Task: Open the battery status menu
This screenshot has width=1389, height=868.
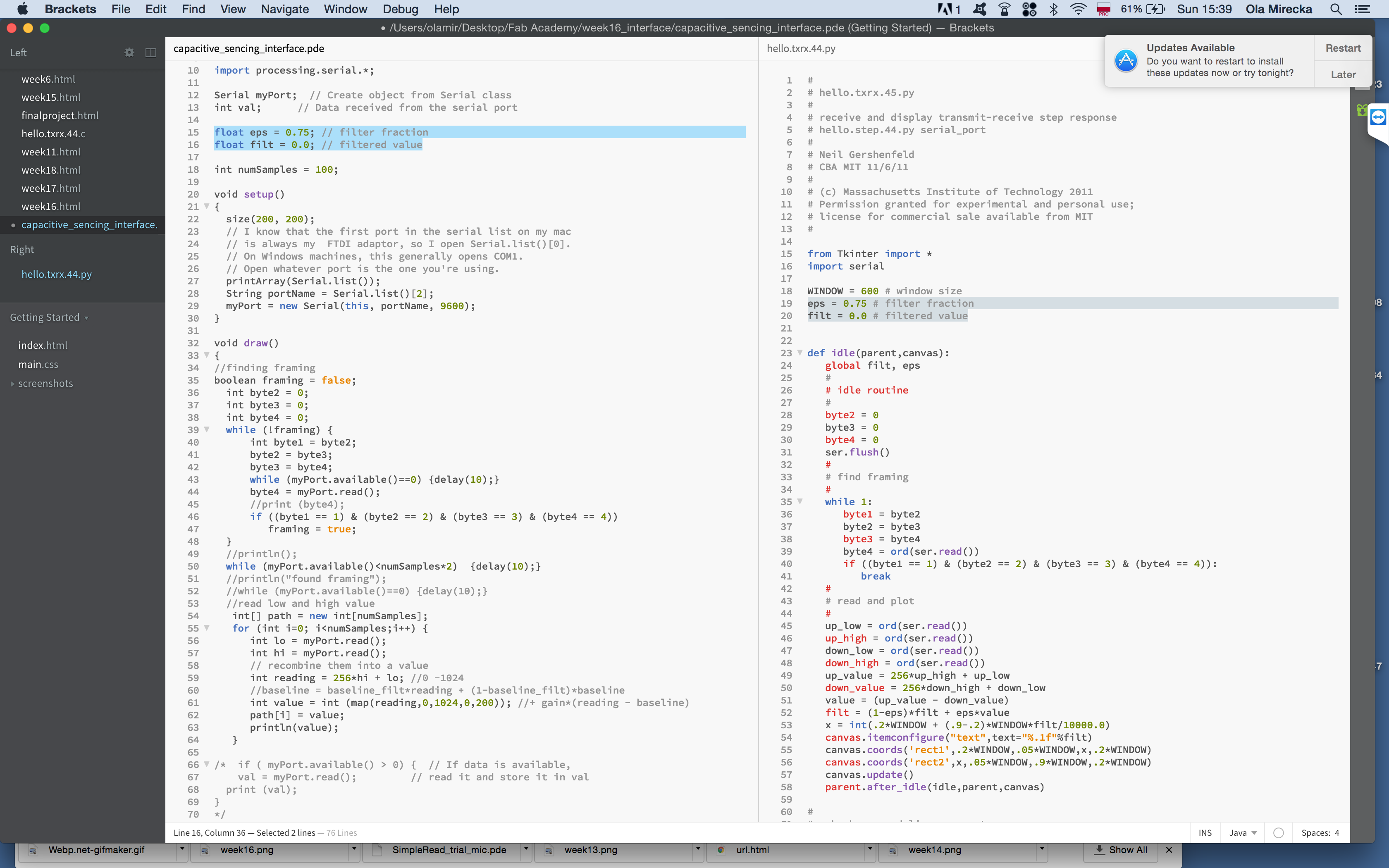Action: point(1155,9)
